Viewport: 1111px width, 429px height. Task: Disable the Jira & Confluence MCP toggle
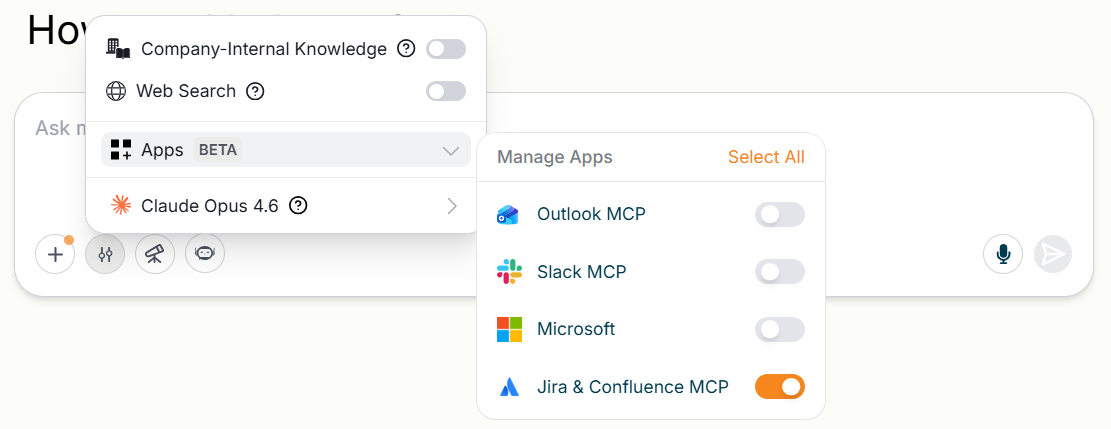pyautogui.click(x=779, y=387)
